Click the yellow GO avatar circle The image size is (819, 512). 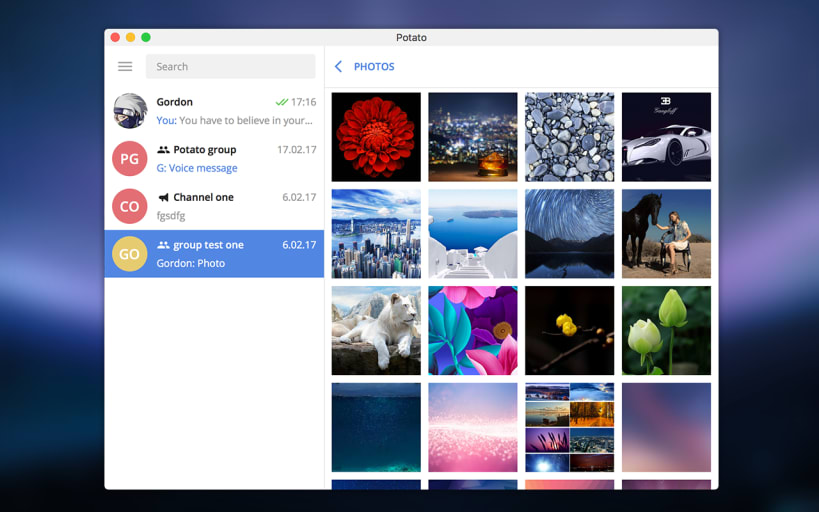(130, 254)
